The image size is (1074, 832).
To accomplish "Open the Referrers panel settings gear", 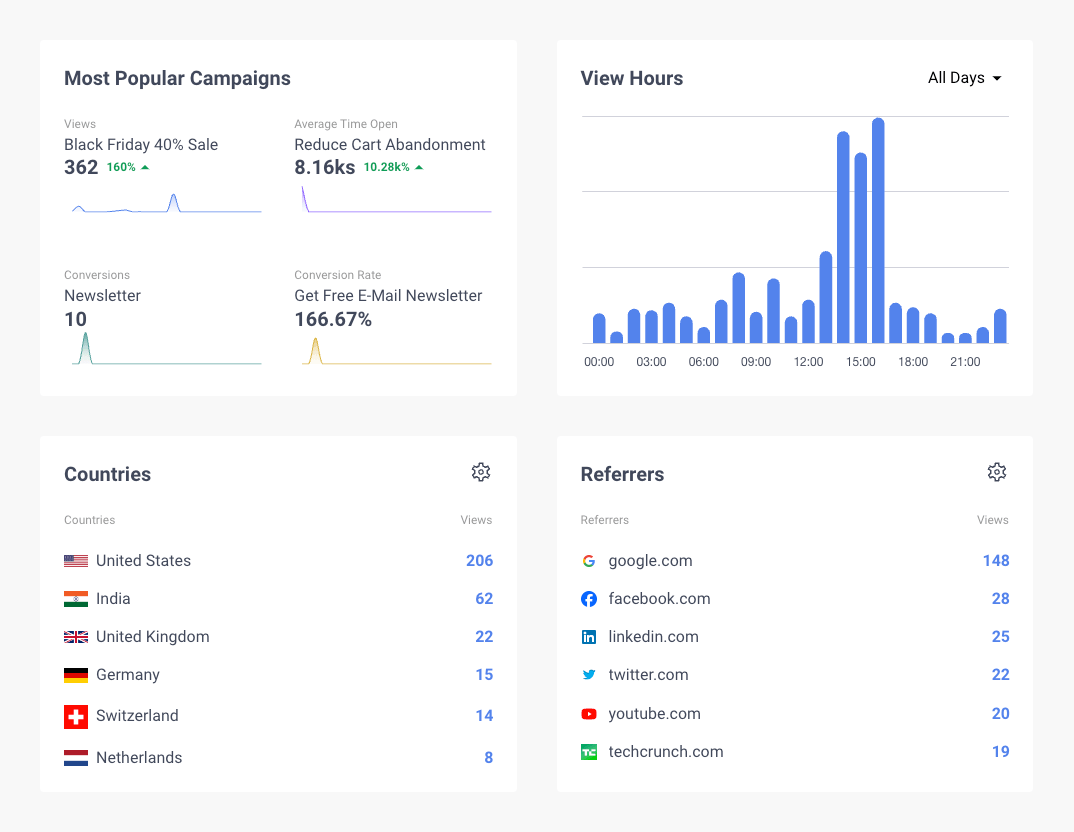I will pyautogui.click(x=997, y=472).
